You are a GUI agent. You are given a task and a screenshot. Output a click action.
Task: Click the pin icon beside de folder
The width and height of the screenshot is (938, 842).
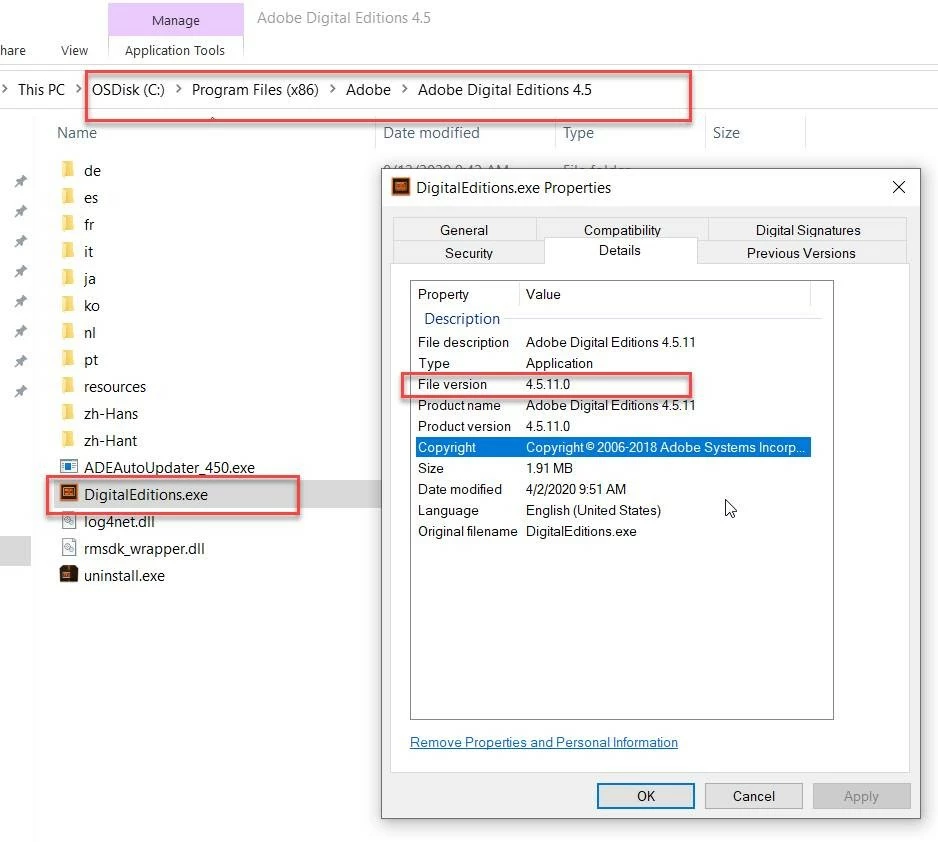[x=21, y=181]
